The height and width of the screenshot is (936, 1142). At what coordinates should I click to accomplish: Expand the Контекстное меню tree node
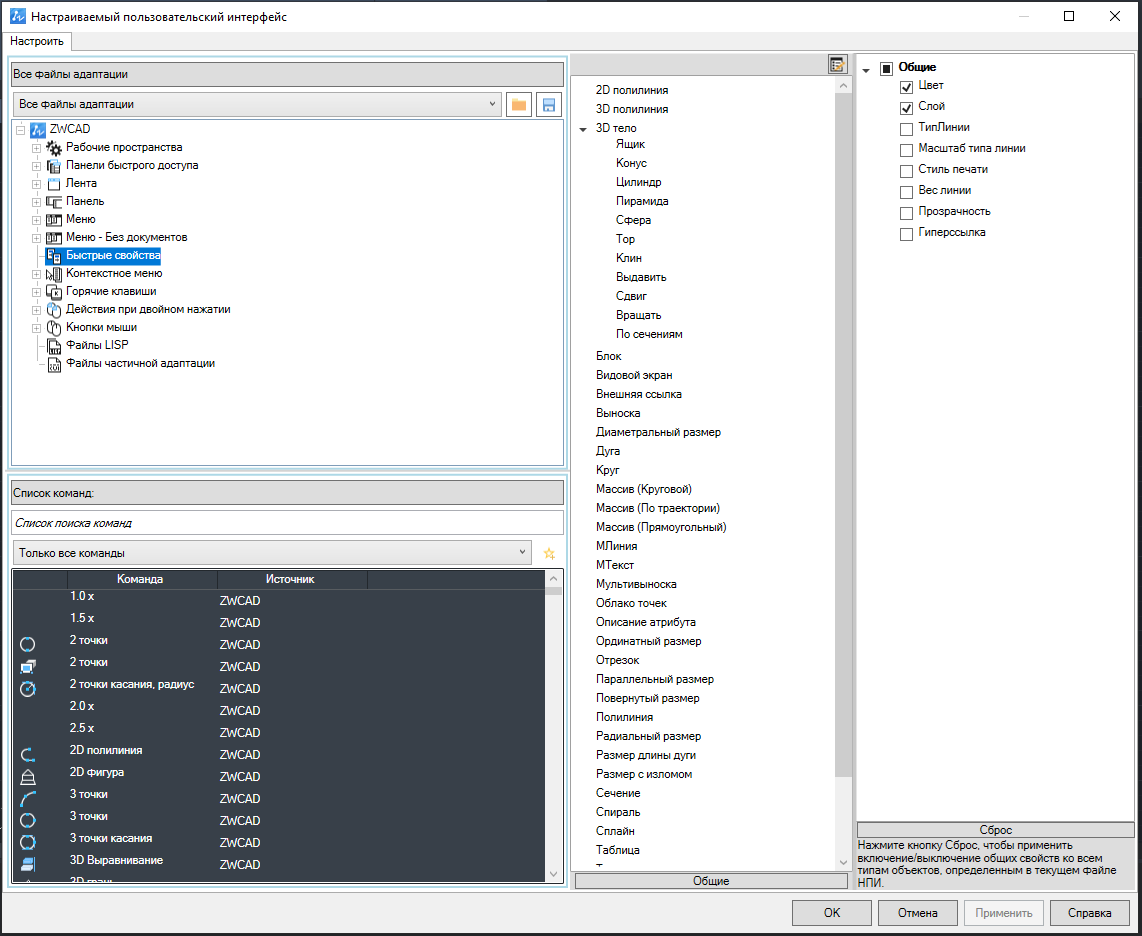[x=36, y=274]
